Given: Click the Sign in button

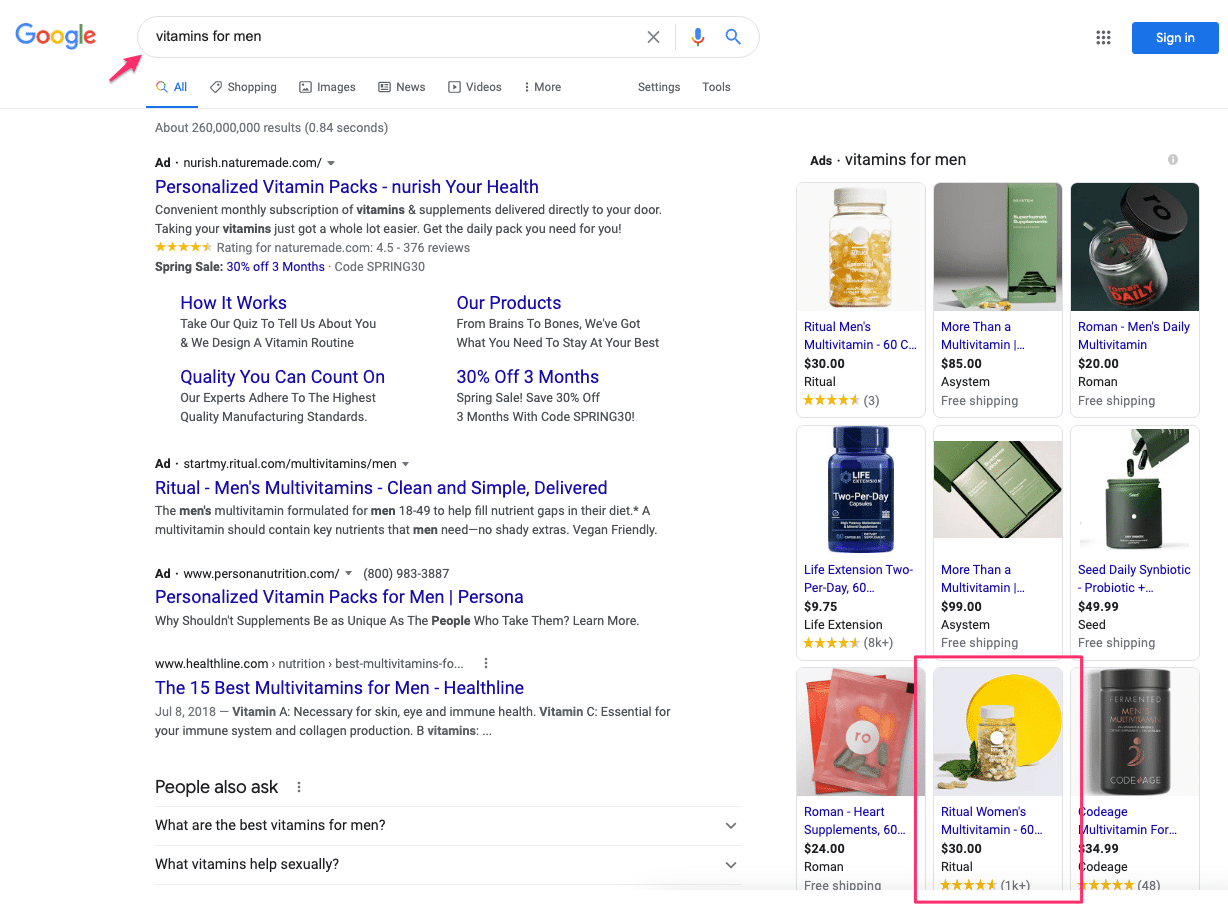Looking at the screenshot, I should 1175,38.
